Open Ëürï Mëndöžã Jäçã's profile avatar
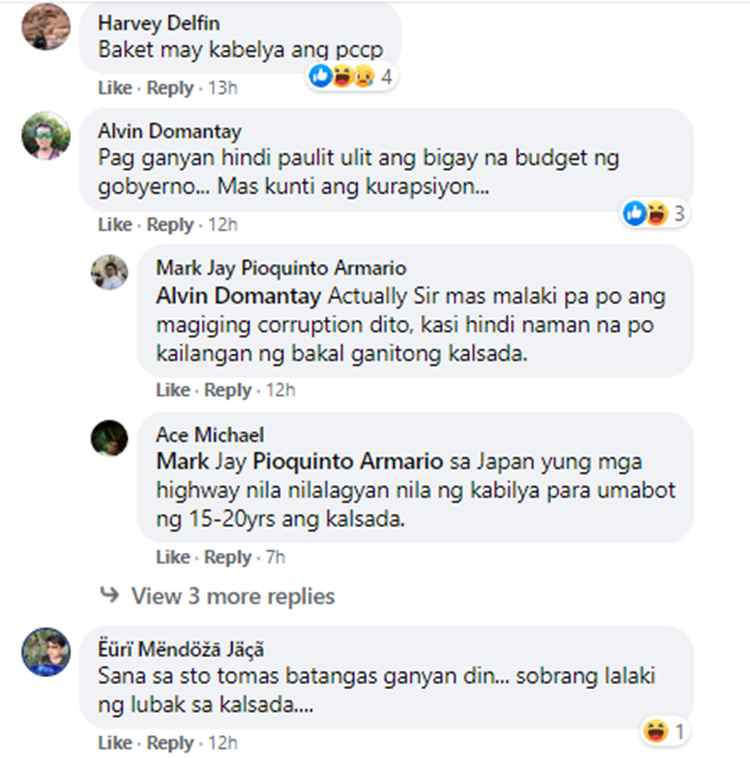The image size is (750, 758). (46, 652)
